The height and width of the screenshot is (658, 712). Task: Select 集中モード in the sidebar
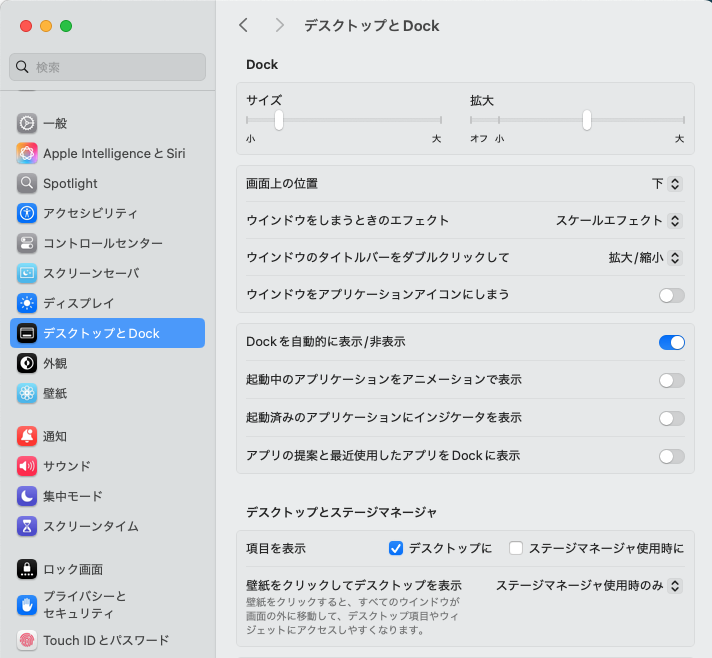[72, 496]
